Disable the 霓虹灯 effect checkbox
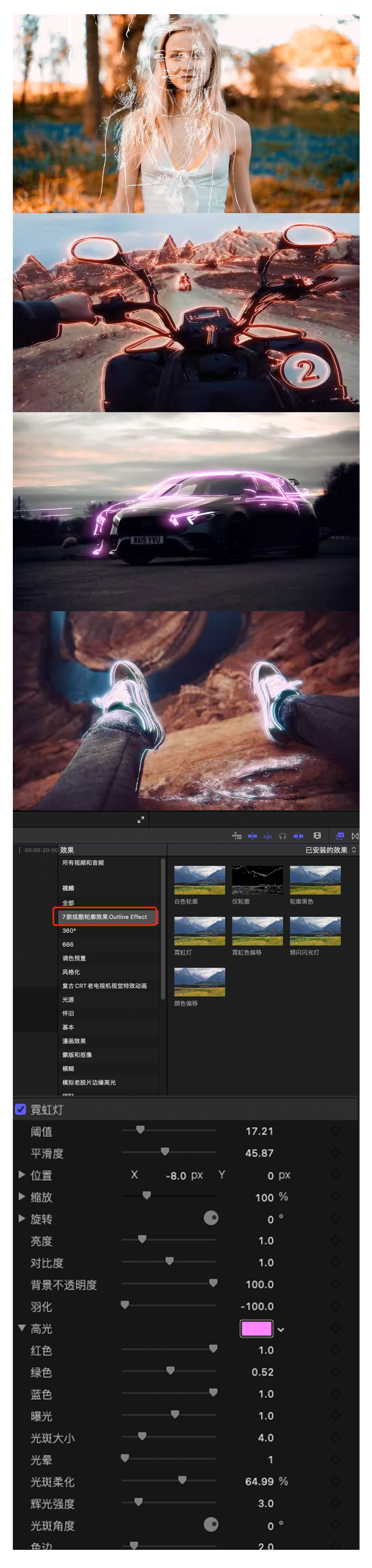 pos(20,1109)
